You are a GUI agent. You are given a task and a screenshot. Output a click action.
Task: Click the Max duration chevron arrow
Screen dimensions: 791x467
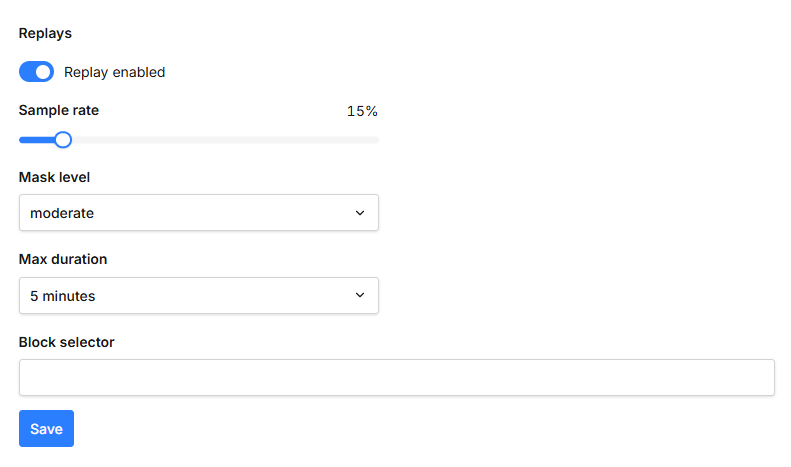360,296
